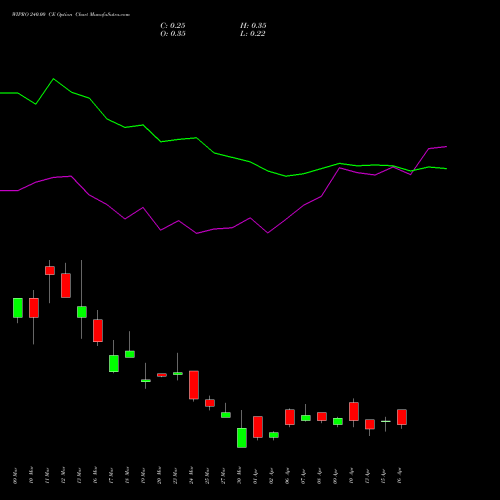Click the 01 Apr date label

pos(255,476)
